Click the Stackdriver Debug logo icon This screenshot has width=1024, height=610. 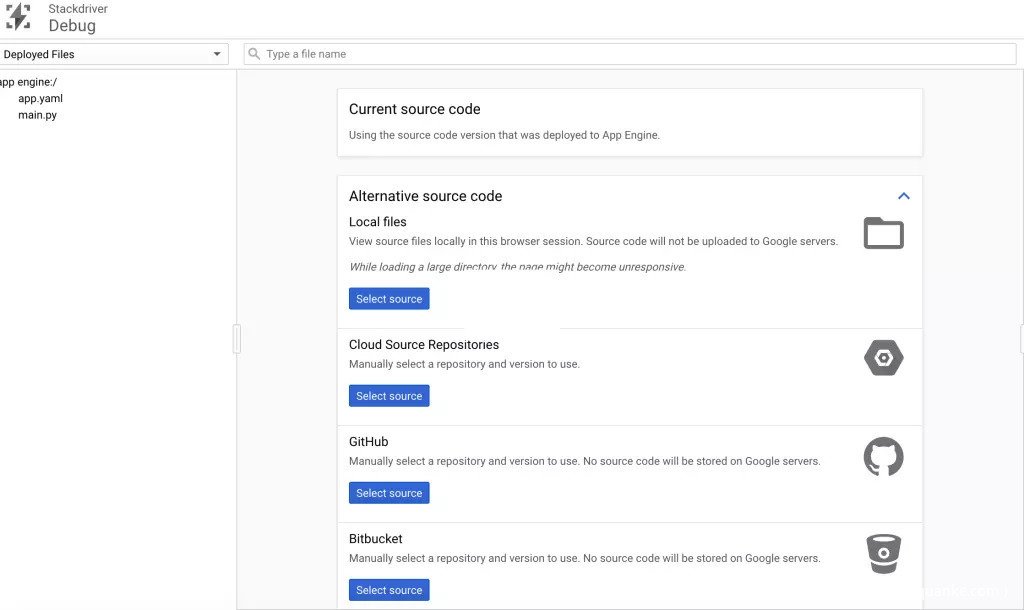tap(18, 17)
